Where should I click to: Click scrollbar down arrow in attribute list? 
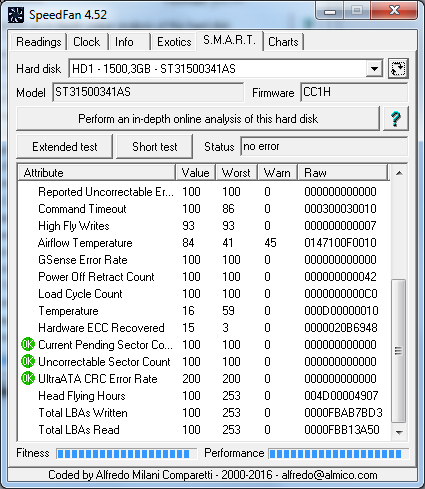(x=399, y=432)
